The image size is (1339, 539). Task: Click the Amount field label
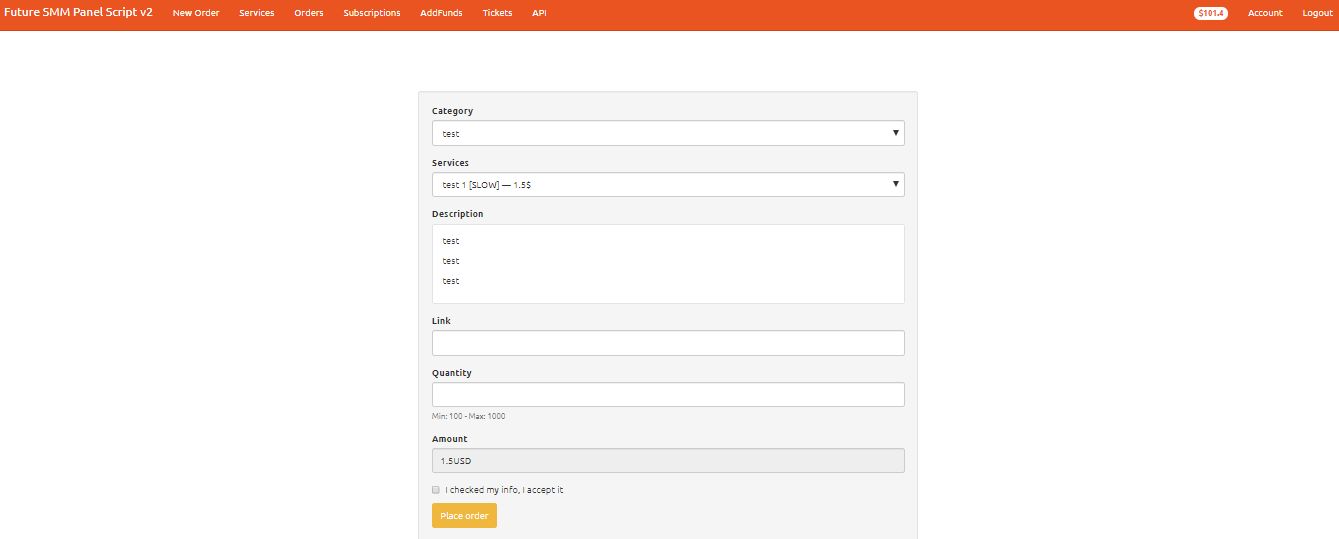450,439
